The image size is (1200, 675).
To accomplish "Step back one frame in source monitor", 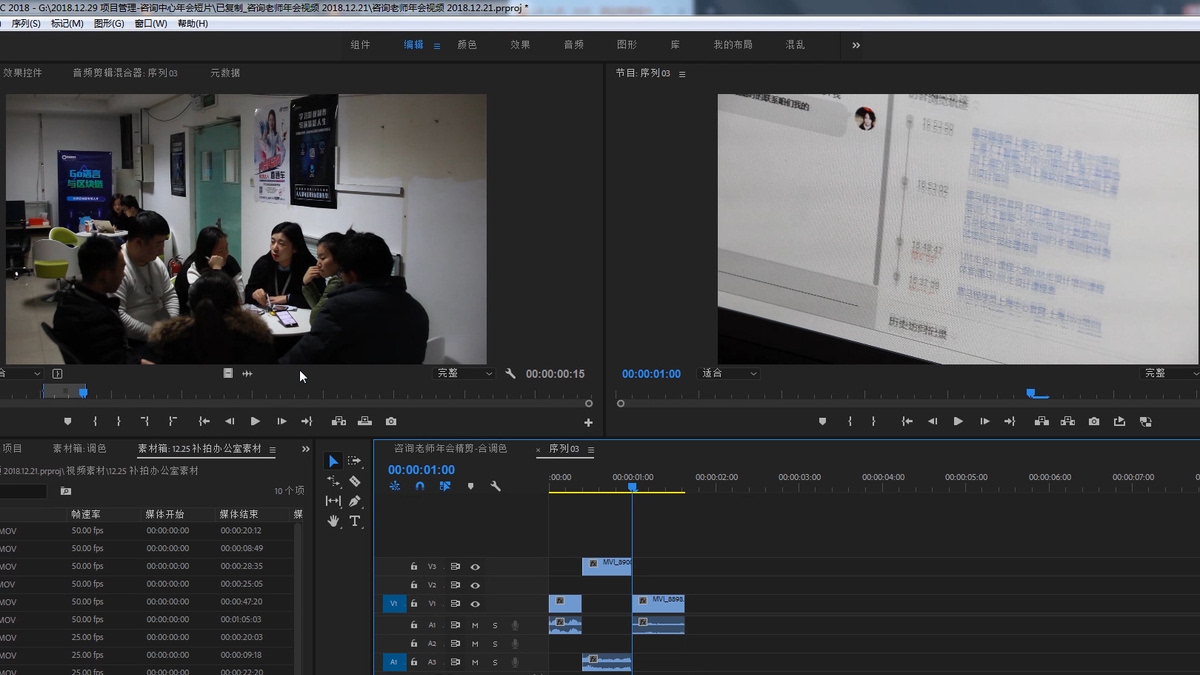I will pyautogui.click(x=229, y=421).
